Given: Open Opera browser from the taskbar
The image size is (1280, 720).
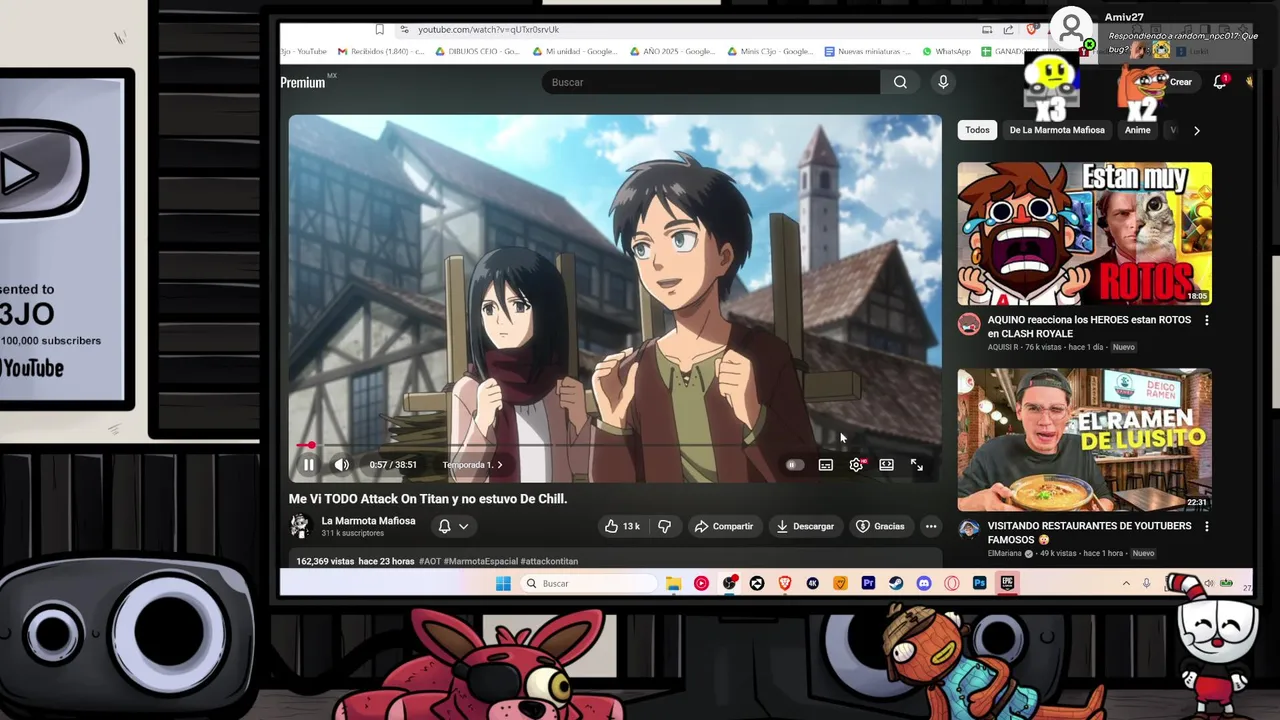Looking at the screenshot, I should (952, 584).
